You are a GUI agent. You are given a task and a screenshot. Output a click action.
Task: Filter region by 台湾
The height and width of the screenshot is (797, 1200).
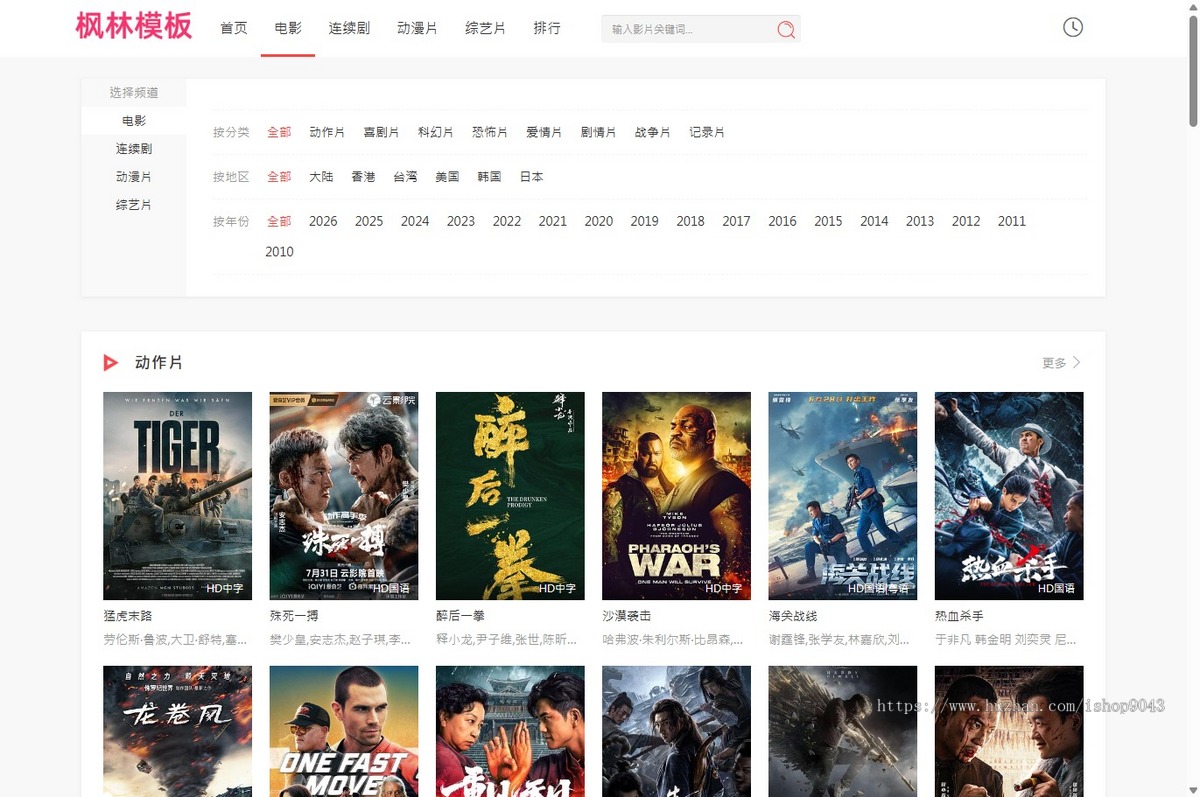(x=405, y=177)
